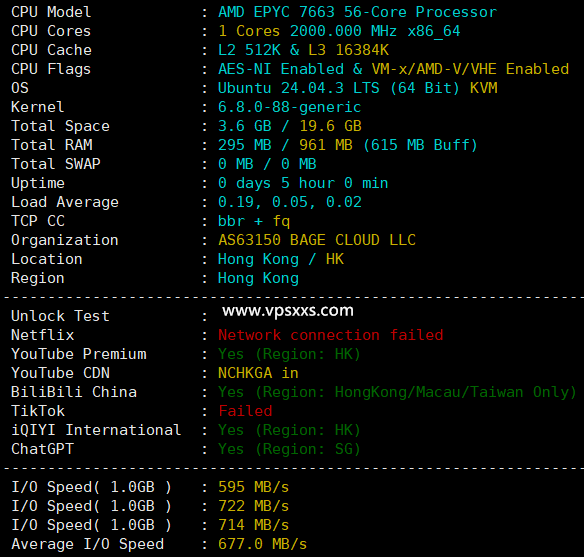This screenshot has width=584, height=557.
Task: Click the AS63150 BAGE CLOUD LLC organization
Action: (x=317, y=240)
